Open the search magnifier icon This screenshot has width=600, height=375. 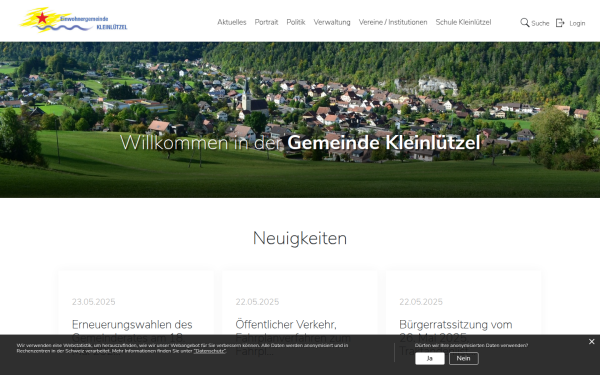point(525,23)
